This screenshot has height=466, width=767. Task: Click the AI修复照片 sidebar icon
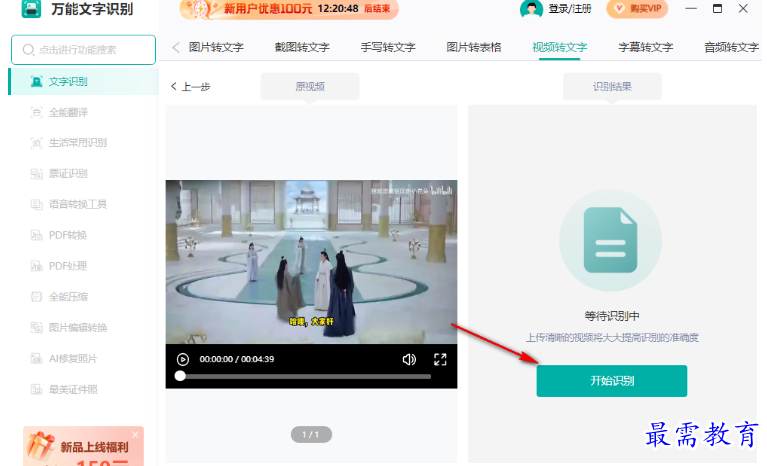coord(37,358)
